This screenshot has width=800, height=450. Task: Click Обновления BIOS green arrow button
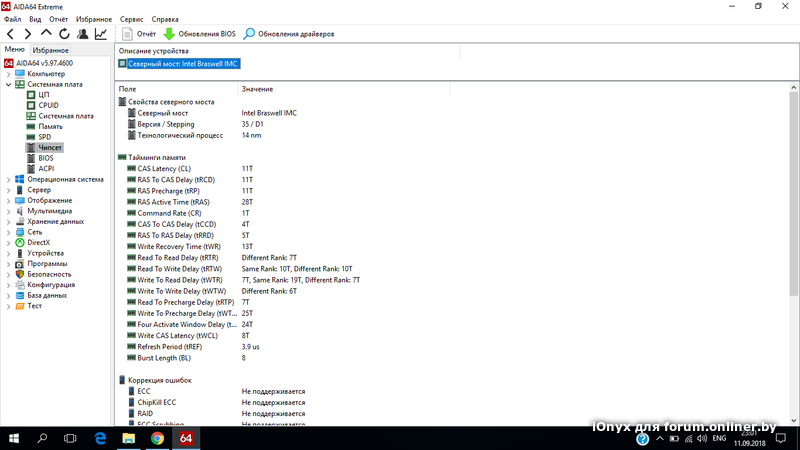pos(199,34)
